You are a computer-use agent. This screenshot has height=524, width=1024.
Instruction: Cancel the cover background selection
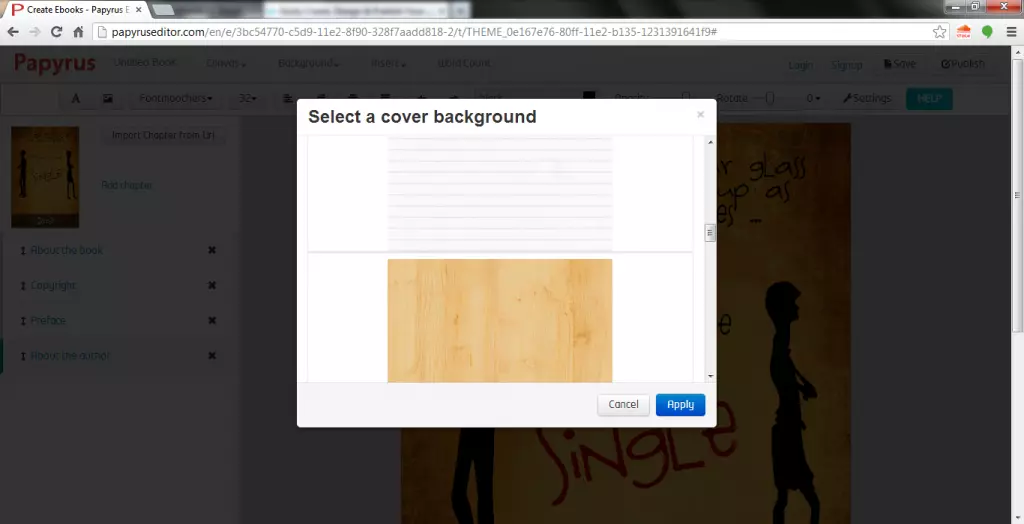[x=623, y=404]
